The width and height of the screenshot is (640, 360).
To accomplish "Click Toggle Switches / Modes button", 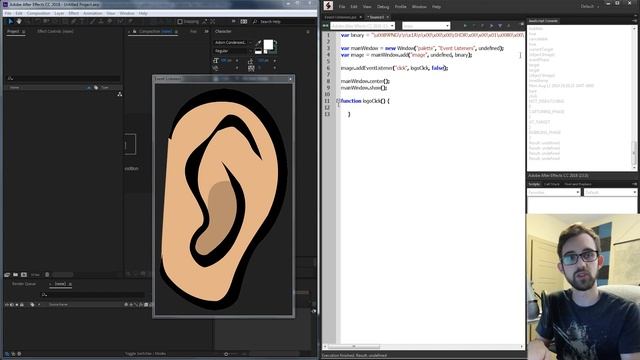I will pyautogui.click(x=145, y=353).
